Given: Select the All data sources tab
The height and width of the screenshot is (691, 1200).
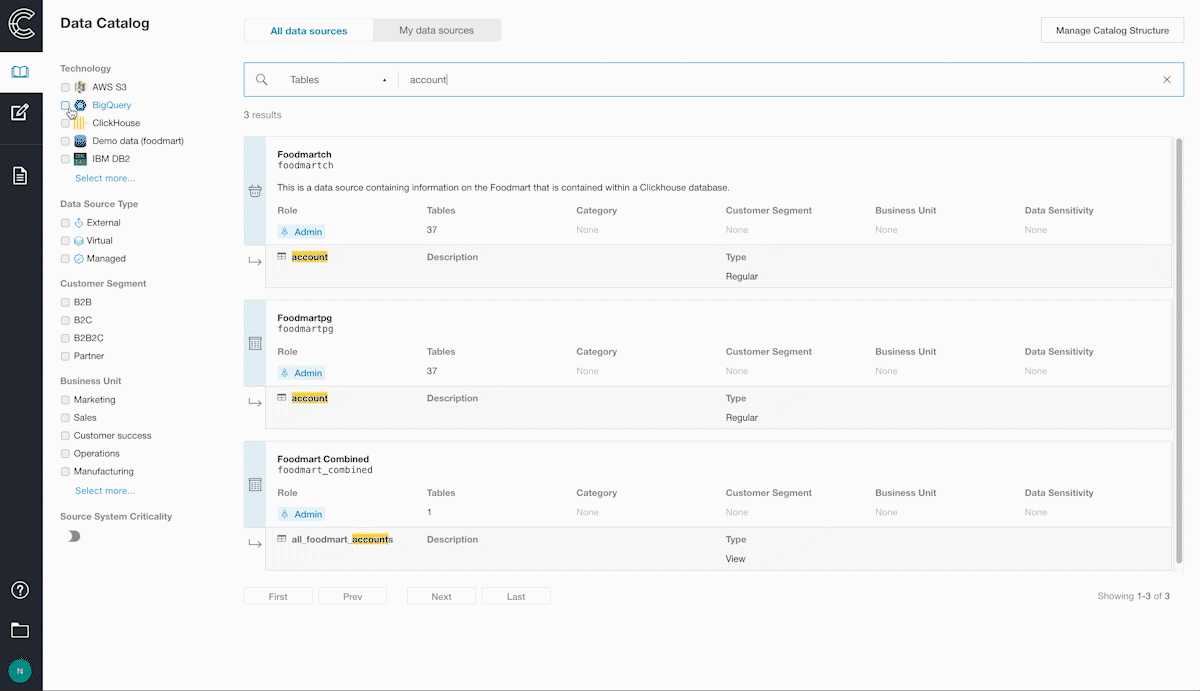Looking at the screenshot, I should pos(309,31).
